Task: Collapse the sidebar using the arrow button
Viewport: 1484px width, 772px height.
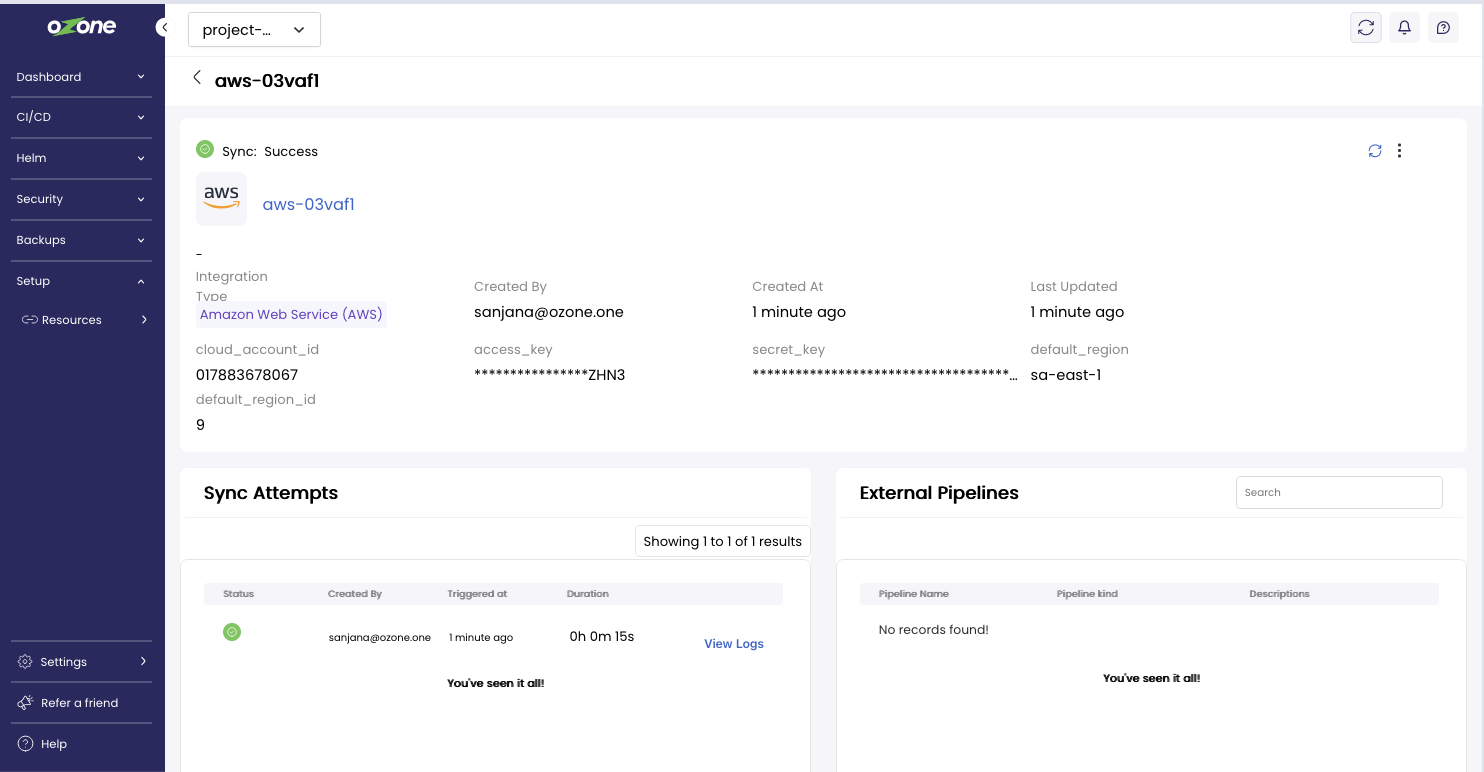Action: tap(162, 28)
